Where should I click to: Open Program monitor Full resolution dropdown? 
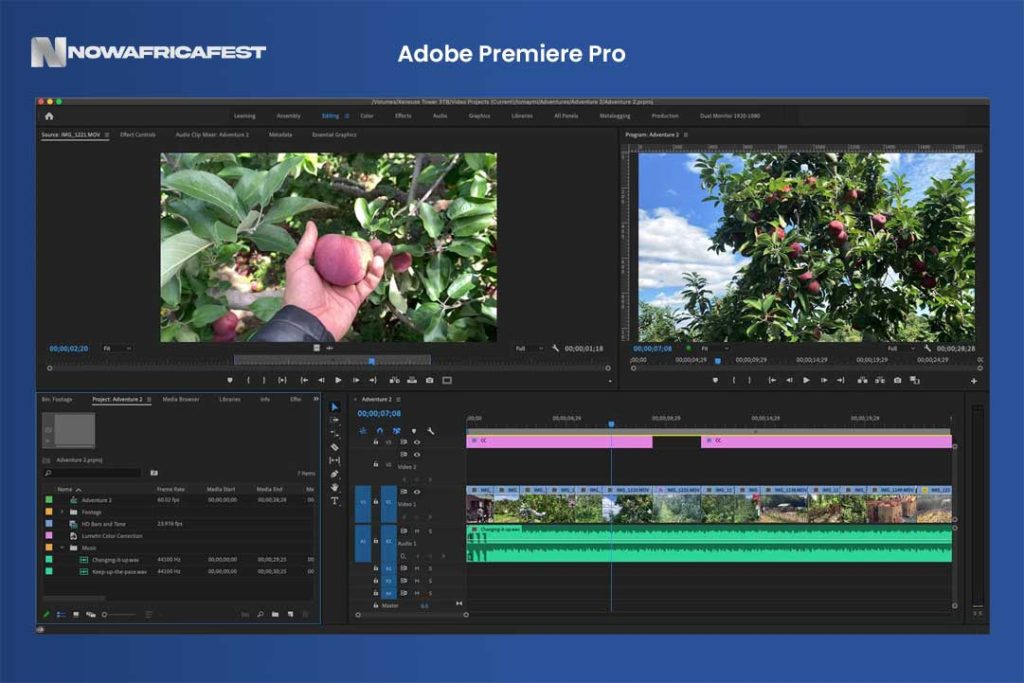click(x=901, y=349)
